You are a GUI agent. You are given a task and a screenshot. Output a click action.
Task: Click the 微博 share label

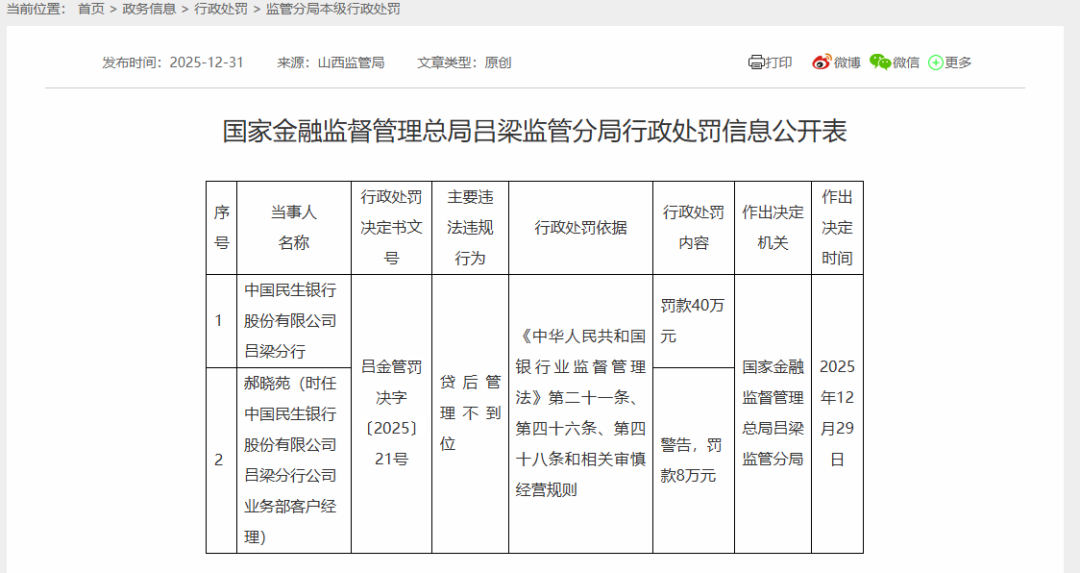click(x=847, y=63)
